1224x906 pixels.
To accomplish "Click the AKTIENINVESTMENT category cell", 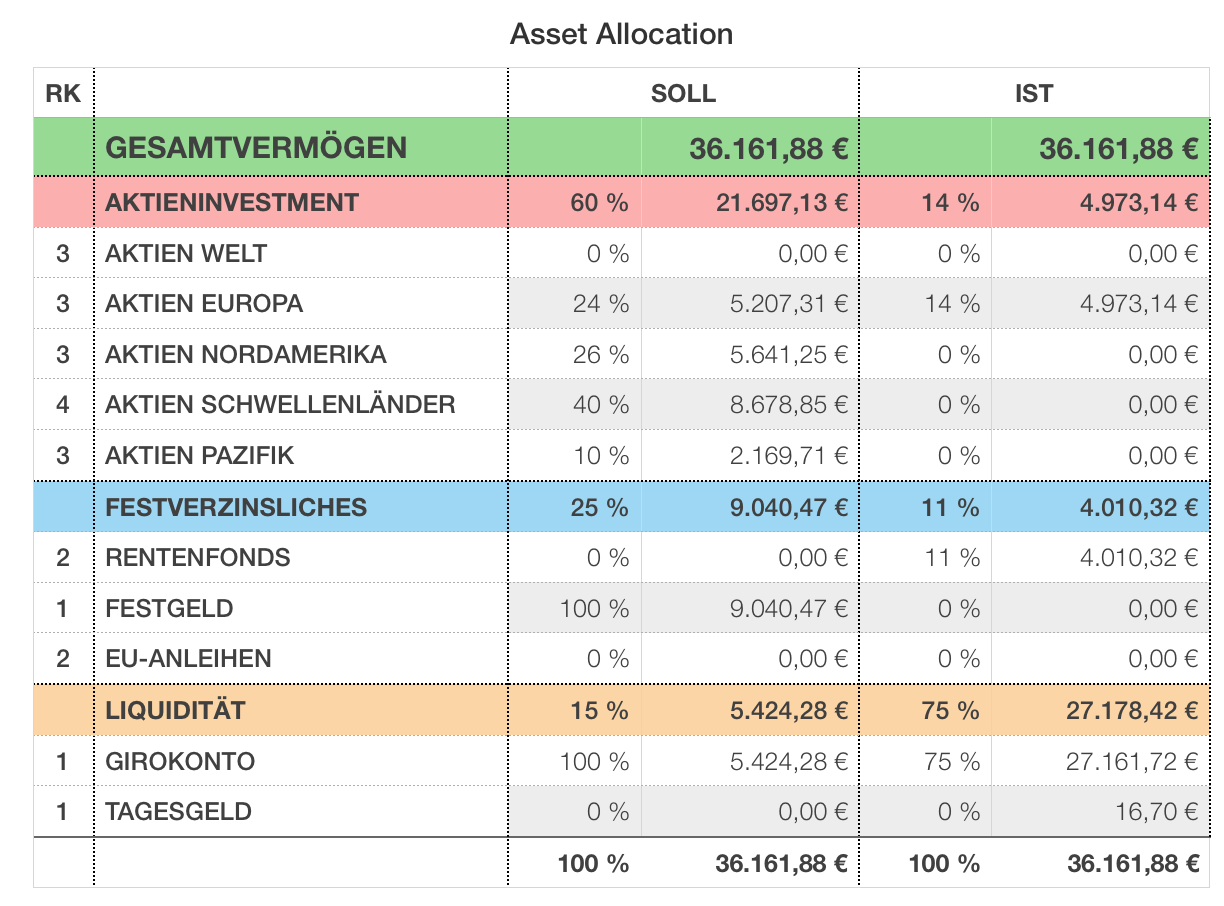I will click(231, 202).
